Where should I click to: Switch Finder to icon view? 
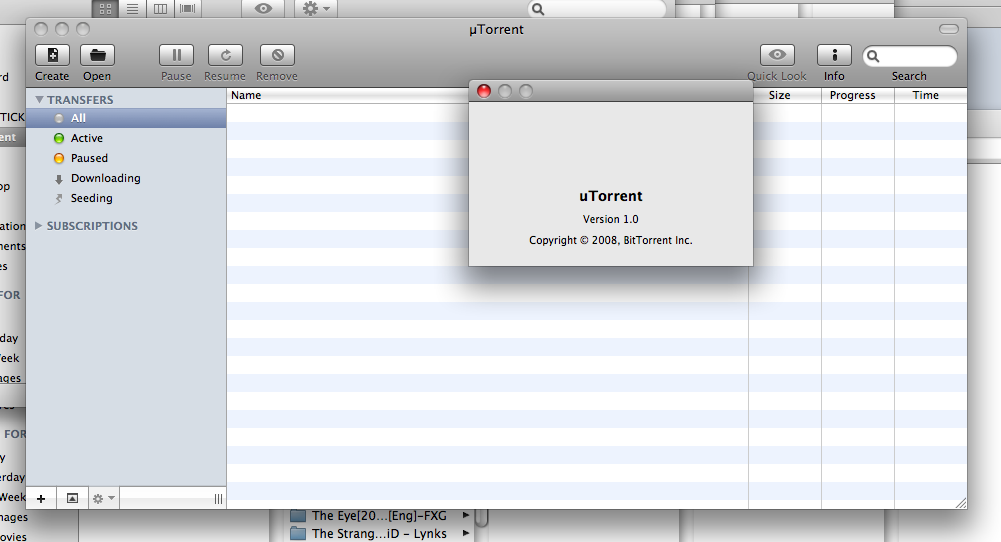pos(105,9)
